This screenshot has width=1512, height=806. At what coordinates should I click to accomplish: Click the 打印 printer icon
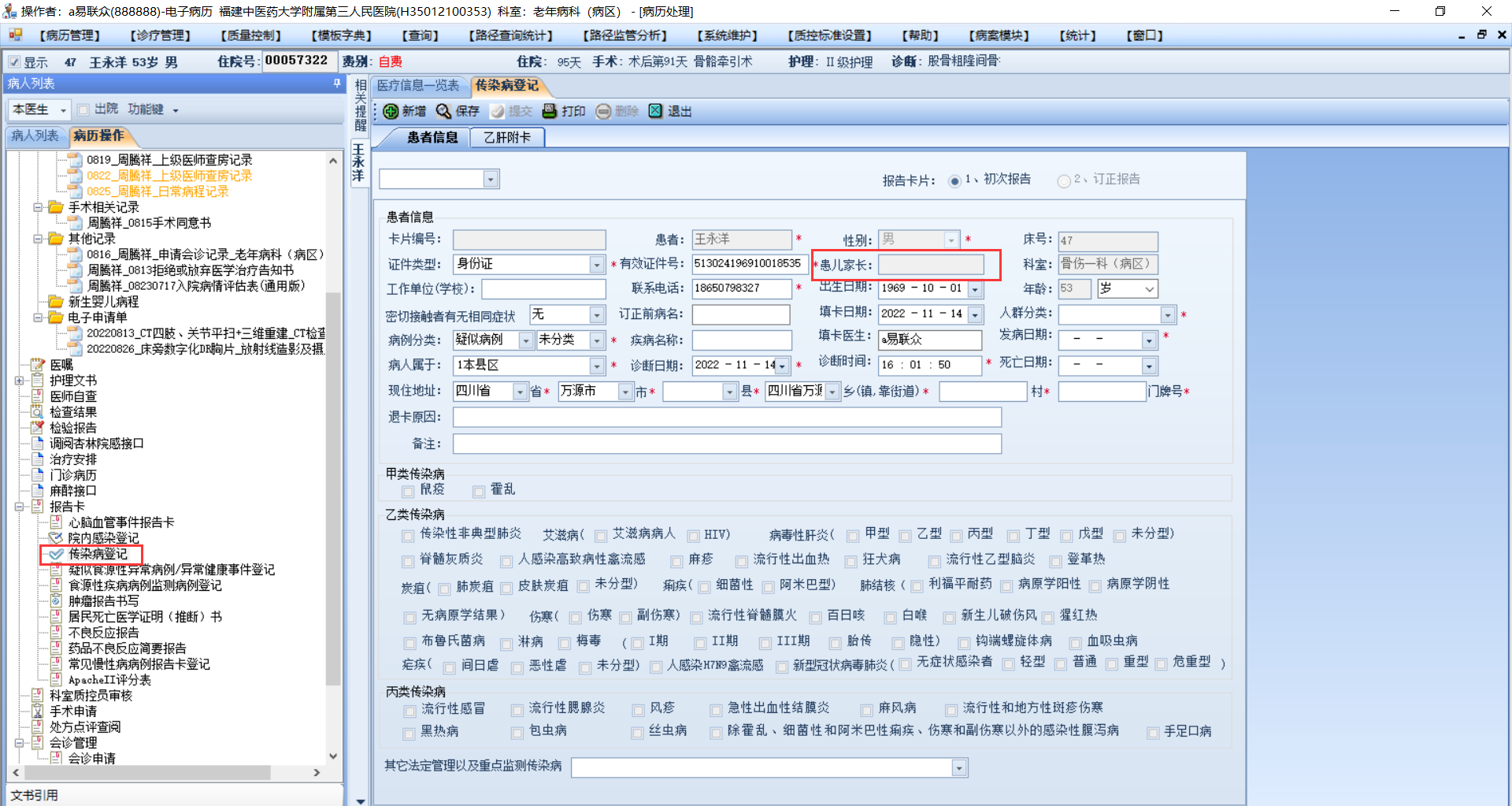click(x=550, y=111)
